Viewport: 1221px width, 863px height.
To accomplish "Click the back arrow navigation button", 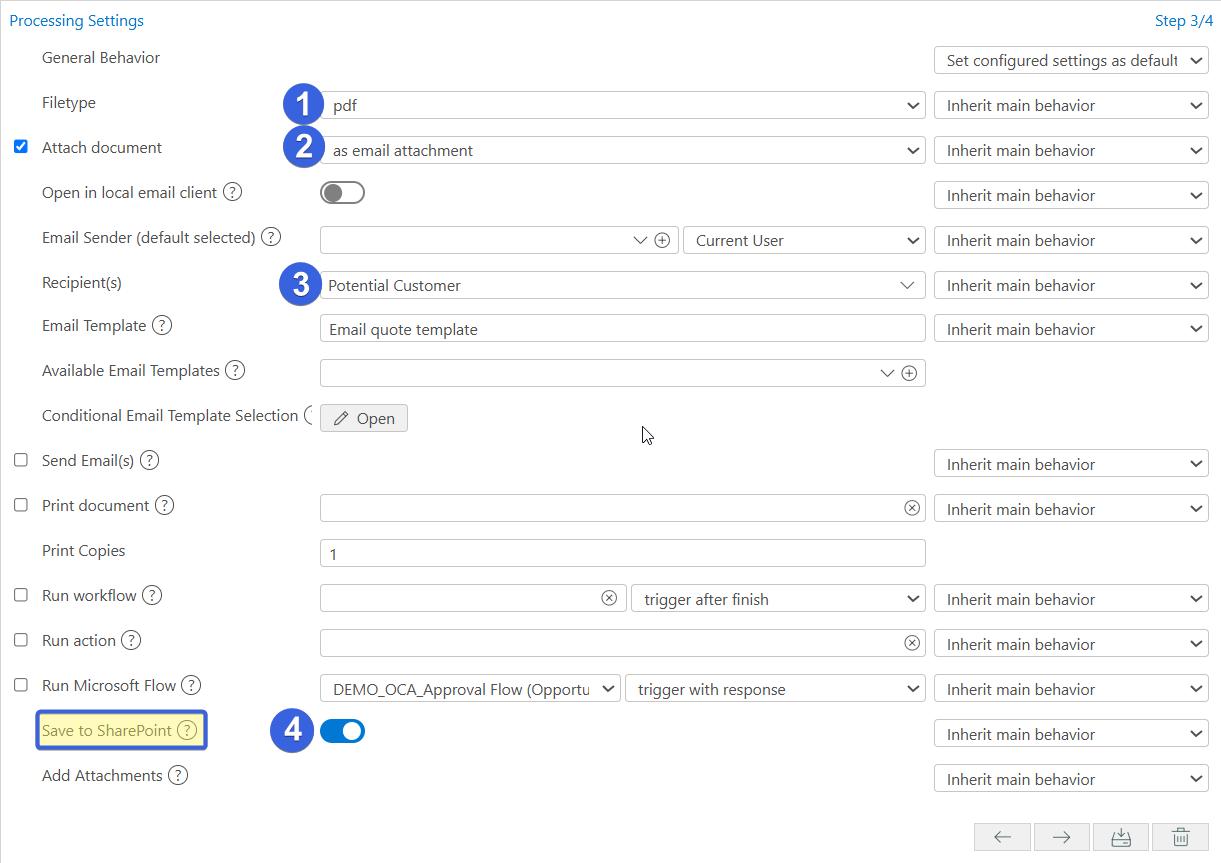I will tap(1003, 837).
